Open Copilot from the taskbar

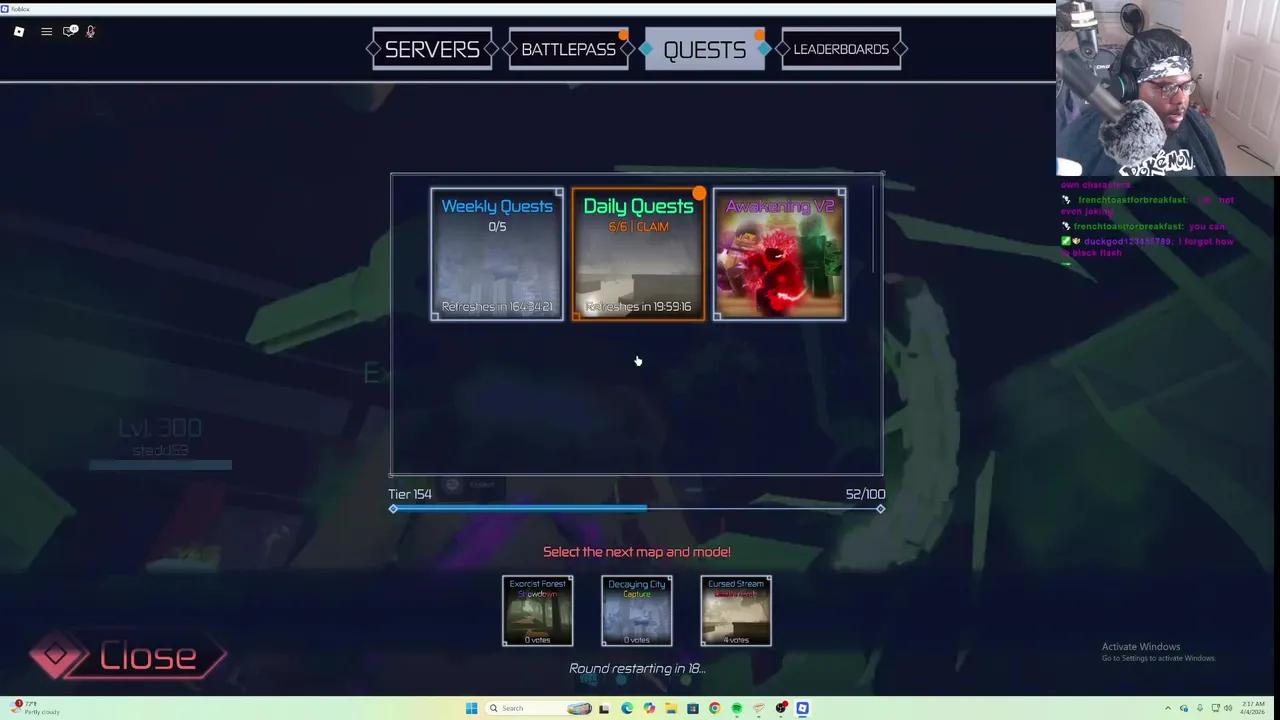[x=649, y=708]
